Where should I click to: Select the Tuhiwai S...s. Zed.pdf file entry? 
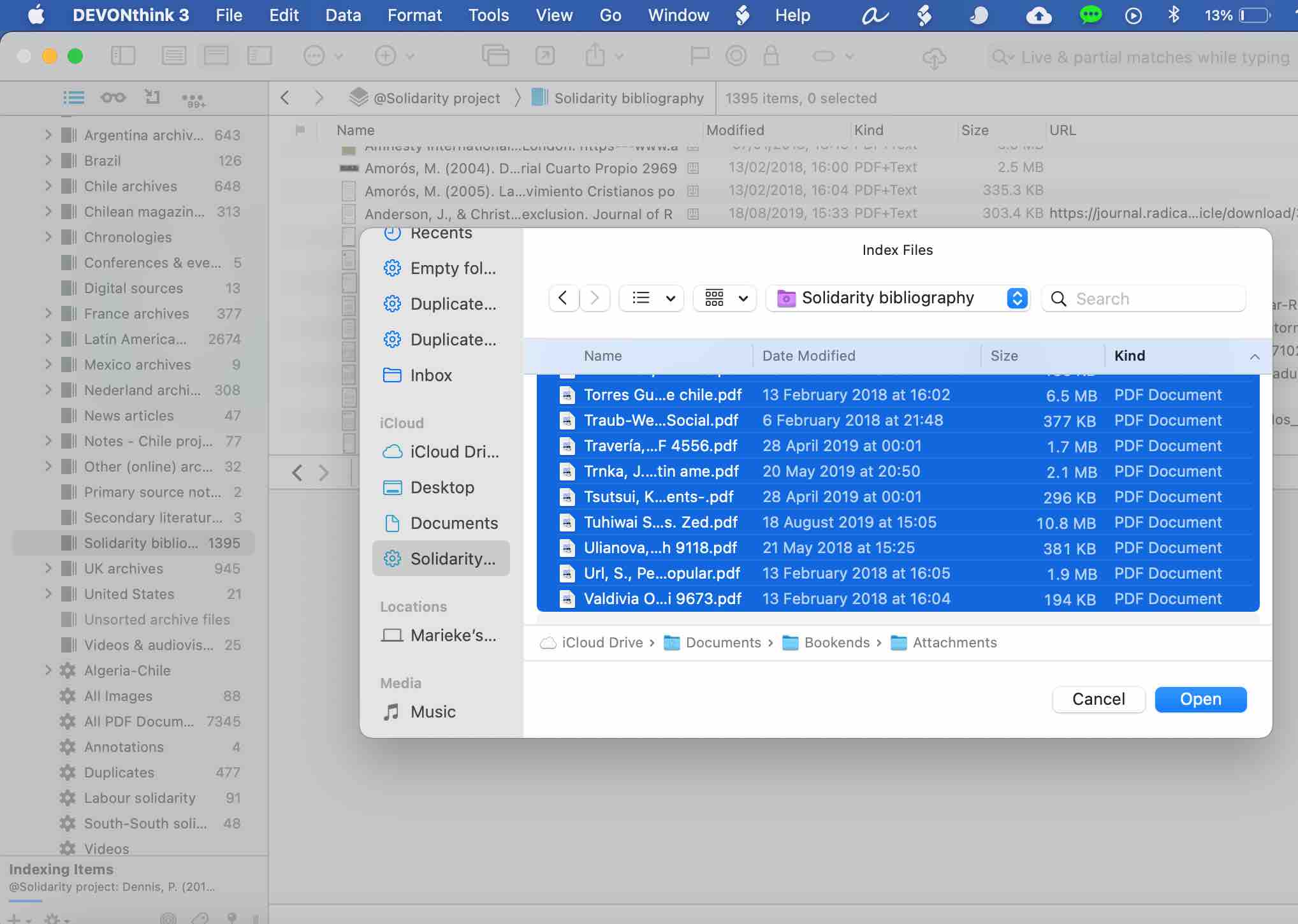[661, 522]
